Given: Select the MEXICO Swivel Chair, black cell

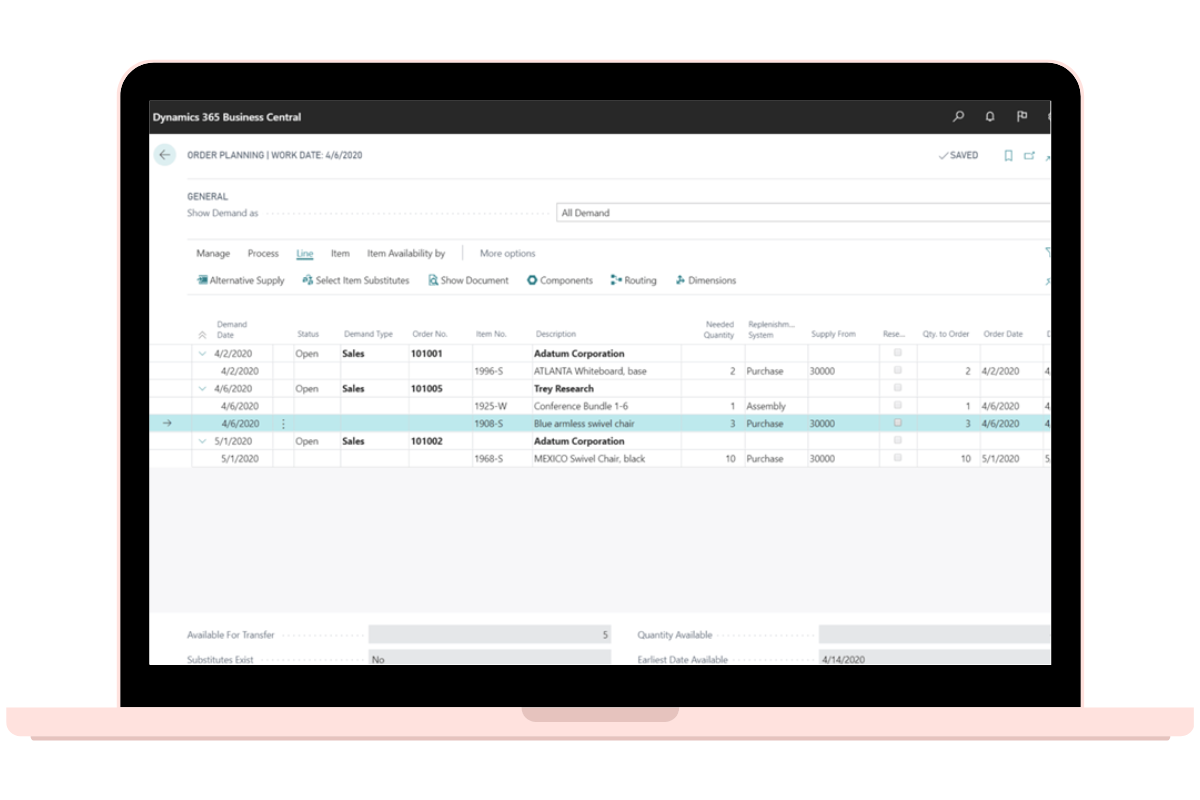Looking at the screenshot, I should click(x=607, y=459).
